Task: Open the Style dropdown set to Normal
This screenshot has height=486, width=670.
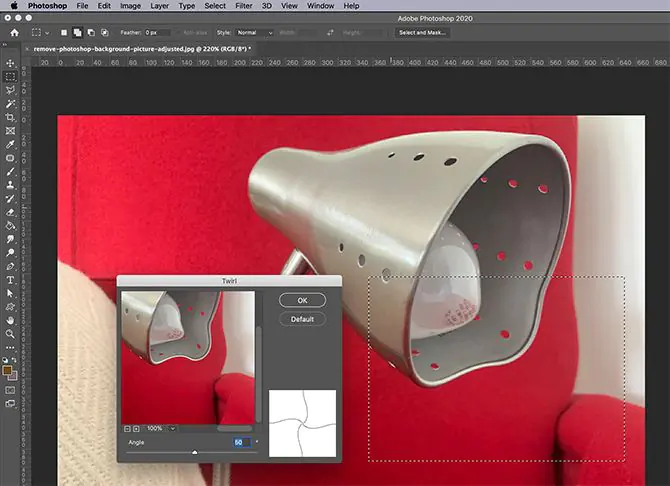Action: pyautogui.click(x=254, y=32)
